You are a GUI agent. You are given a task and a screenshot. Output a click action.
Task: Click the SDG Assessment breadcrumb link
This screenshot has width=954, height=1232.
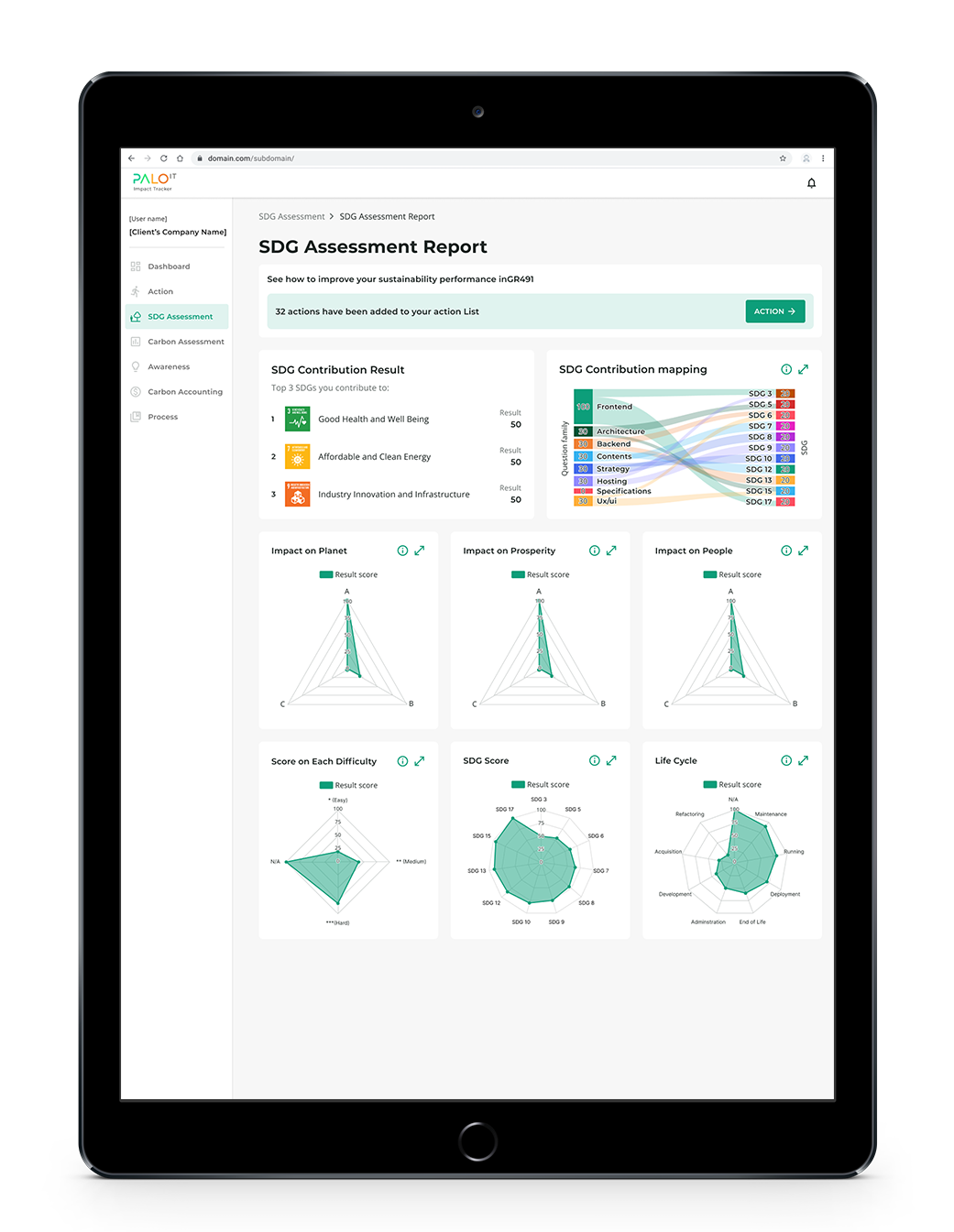point(291,217)
